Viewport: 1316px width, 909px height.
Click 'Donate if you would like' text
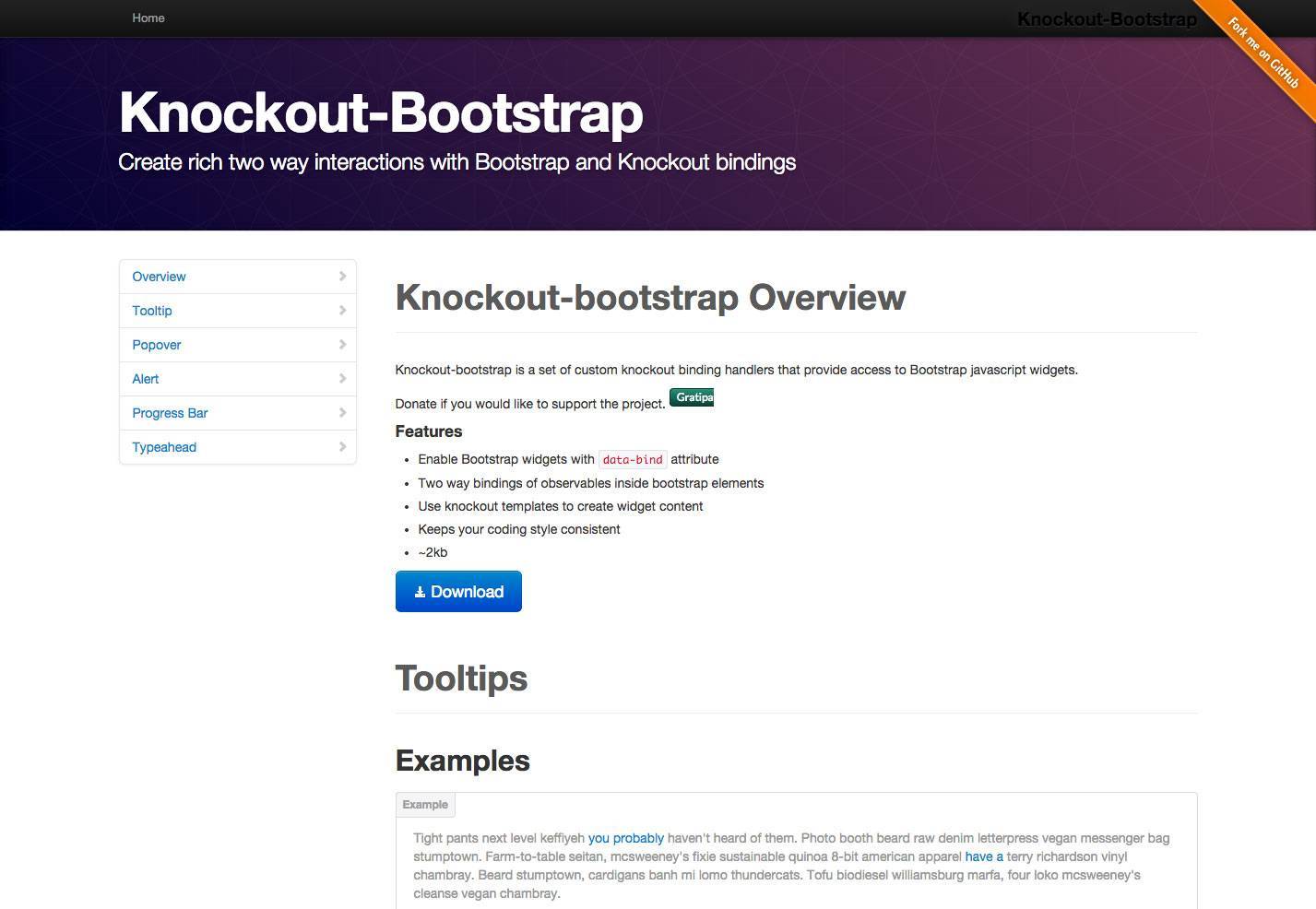(x=530, y=404)
